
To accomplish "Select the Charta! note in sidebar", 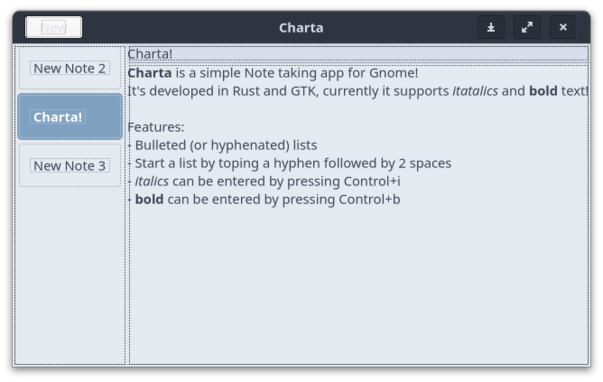I will [x=70, y=117].
